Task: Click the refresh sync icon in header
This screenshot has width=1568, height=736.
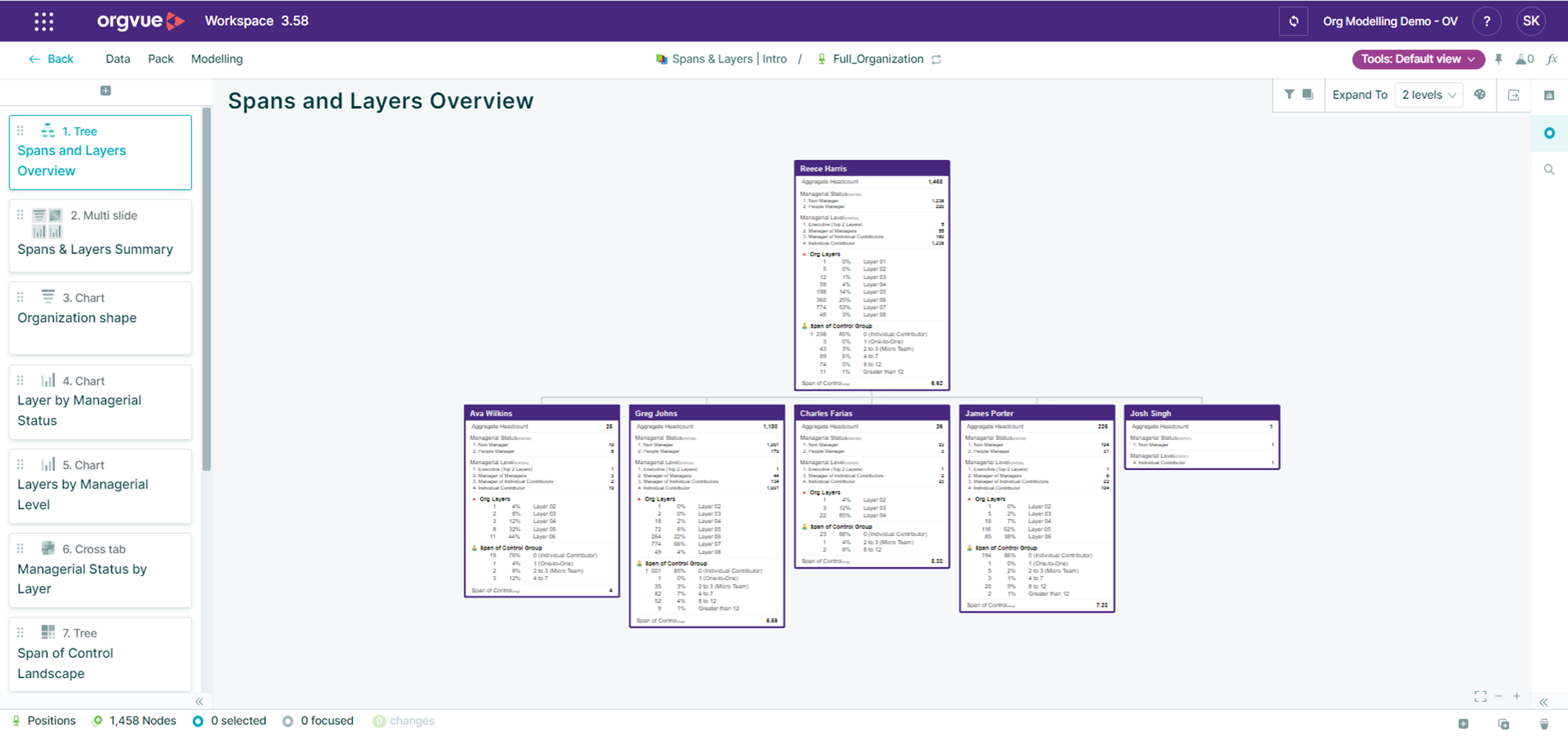Action: point(1294,21)
